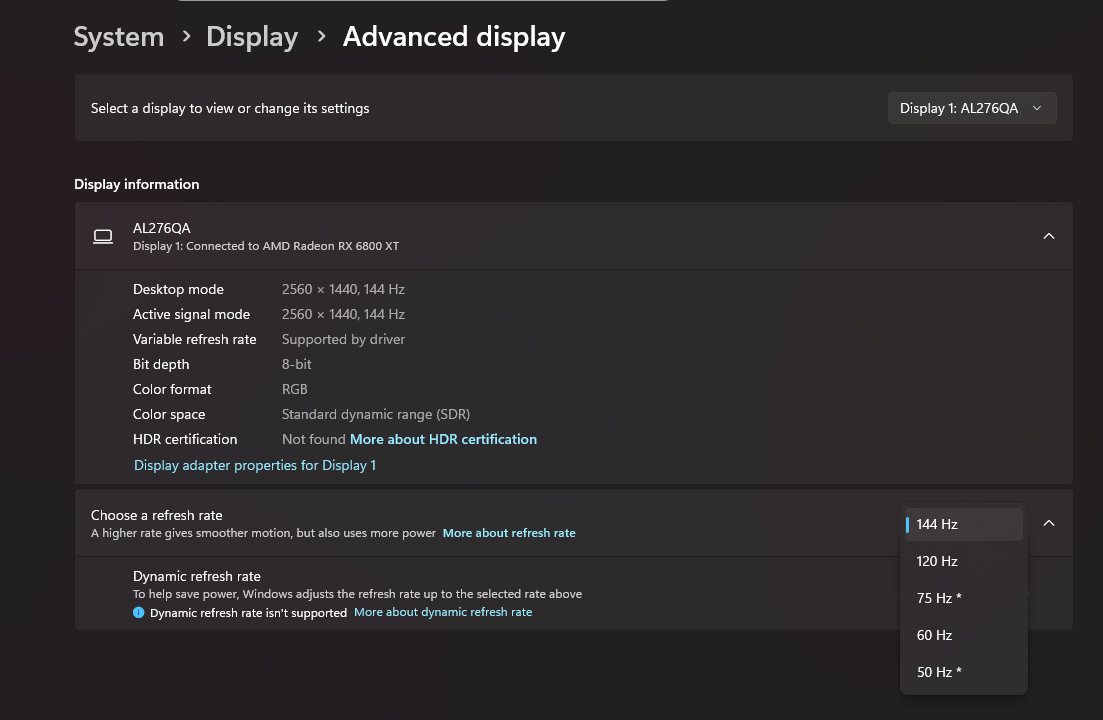The height and width of the screenshot is (720, 1103).
Task: Pick the 75 Hz * refresh rate
Action: pyautogui.click(x=963, y=598)
